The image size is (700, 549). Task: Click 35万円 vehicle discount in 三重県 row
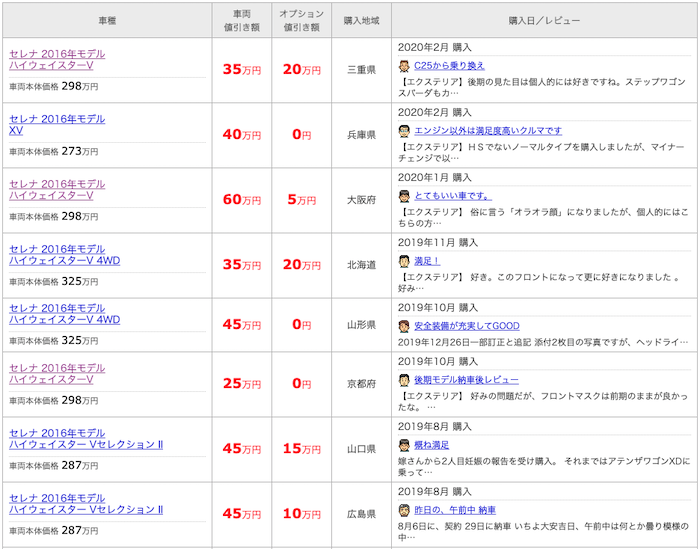(242, 70)
